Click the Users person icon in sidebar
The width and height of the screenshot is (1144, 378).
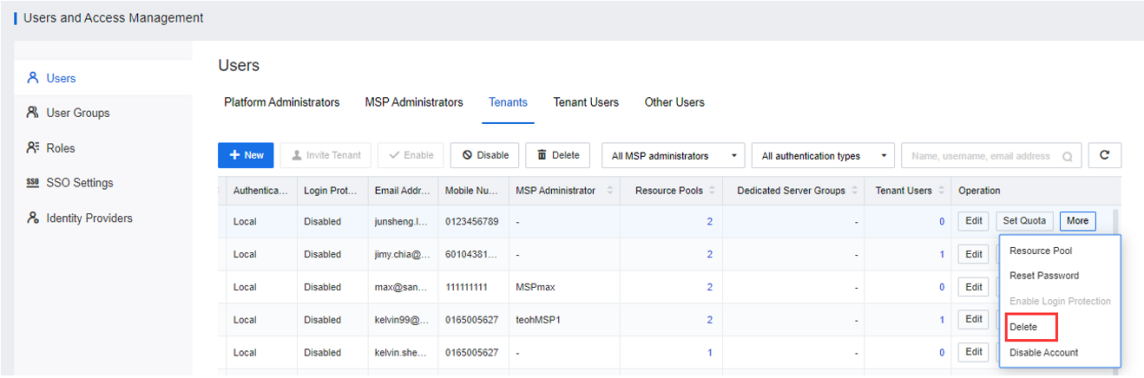tap(32, 78)
